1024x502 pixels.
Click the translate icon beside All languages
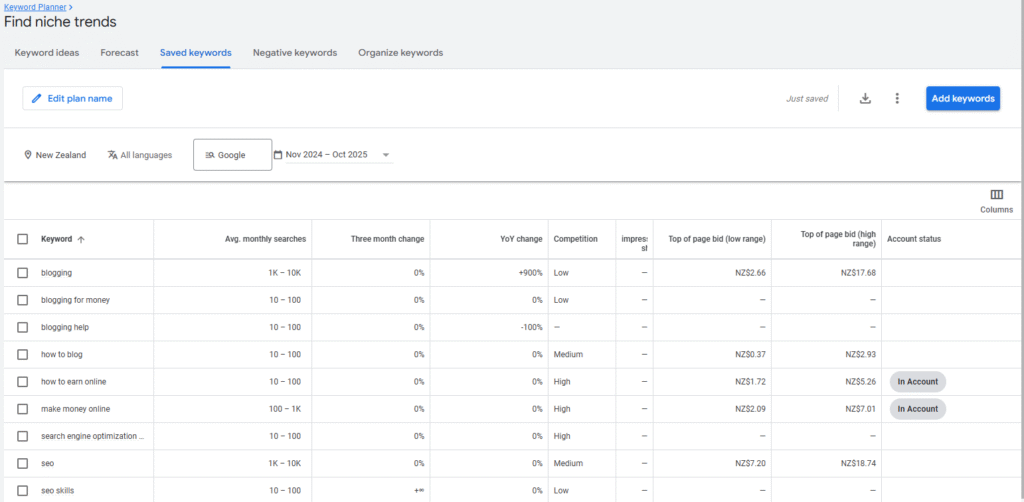112,155
